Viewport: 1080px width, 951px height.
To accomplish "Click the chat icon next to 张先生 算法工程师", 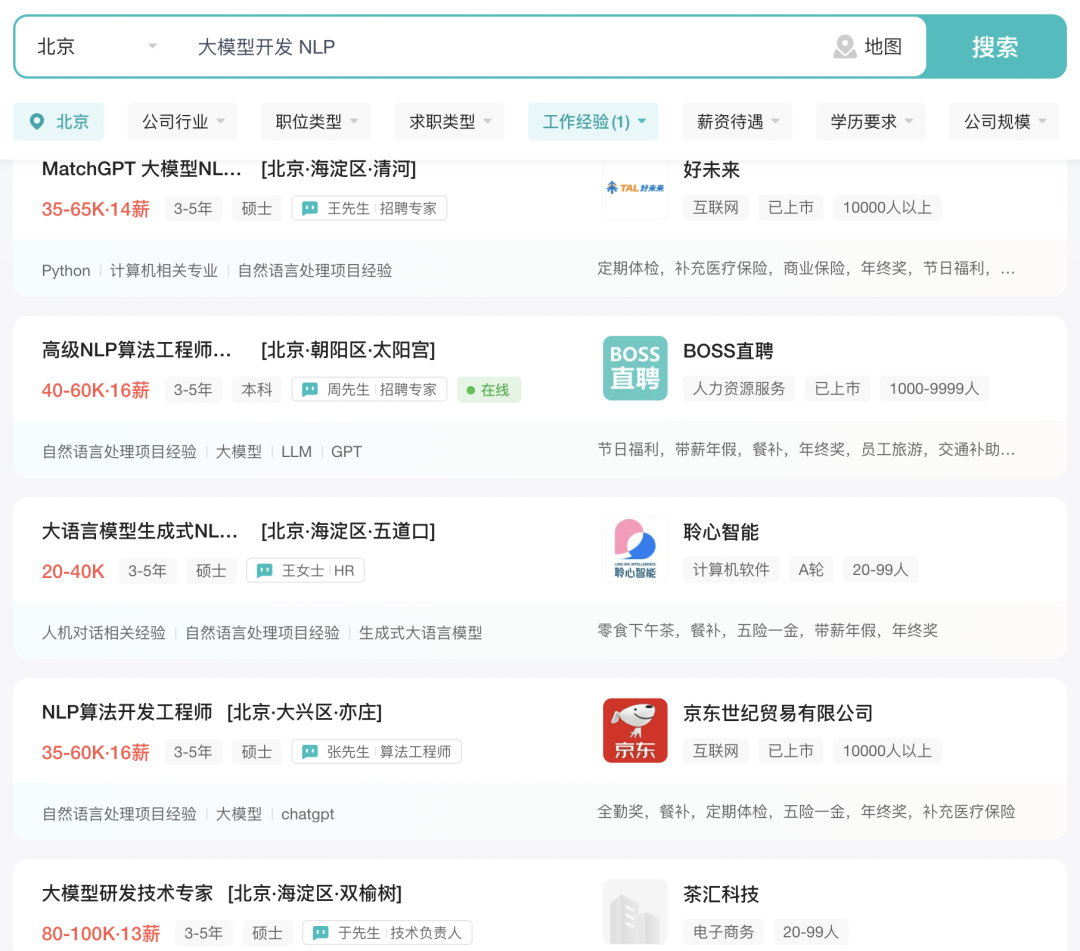I will pyautogui.click(x=310, y=751).
